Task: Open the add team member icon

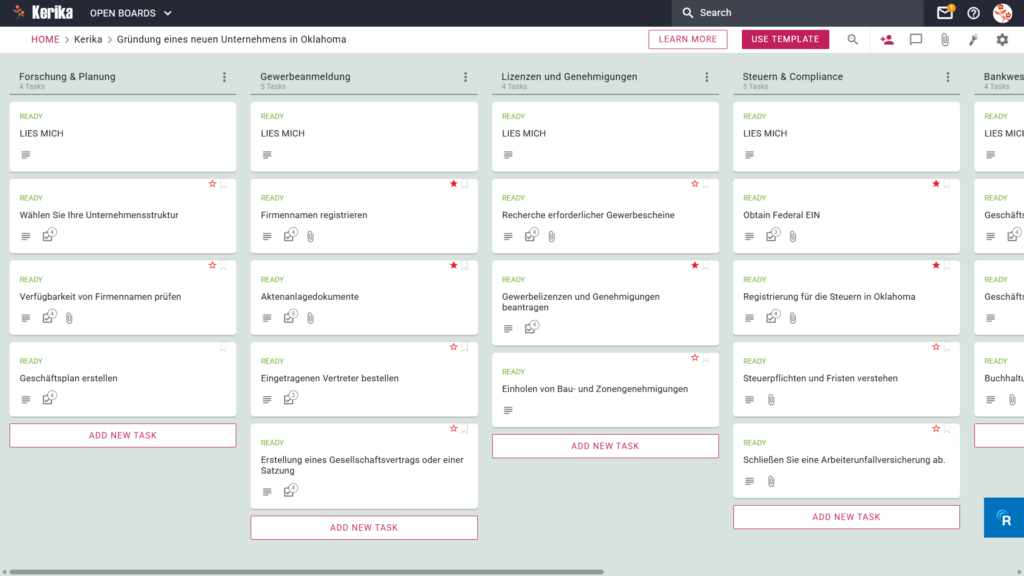Action: [x=887, y=40]
